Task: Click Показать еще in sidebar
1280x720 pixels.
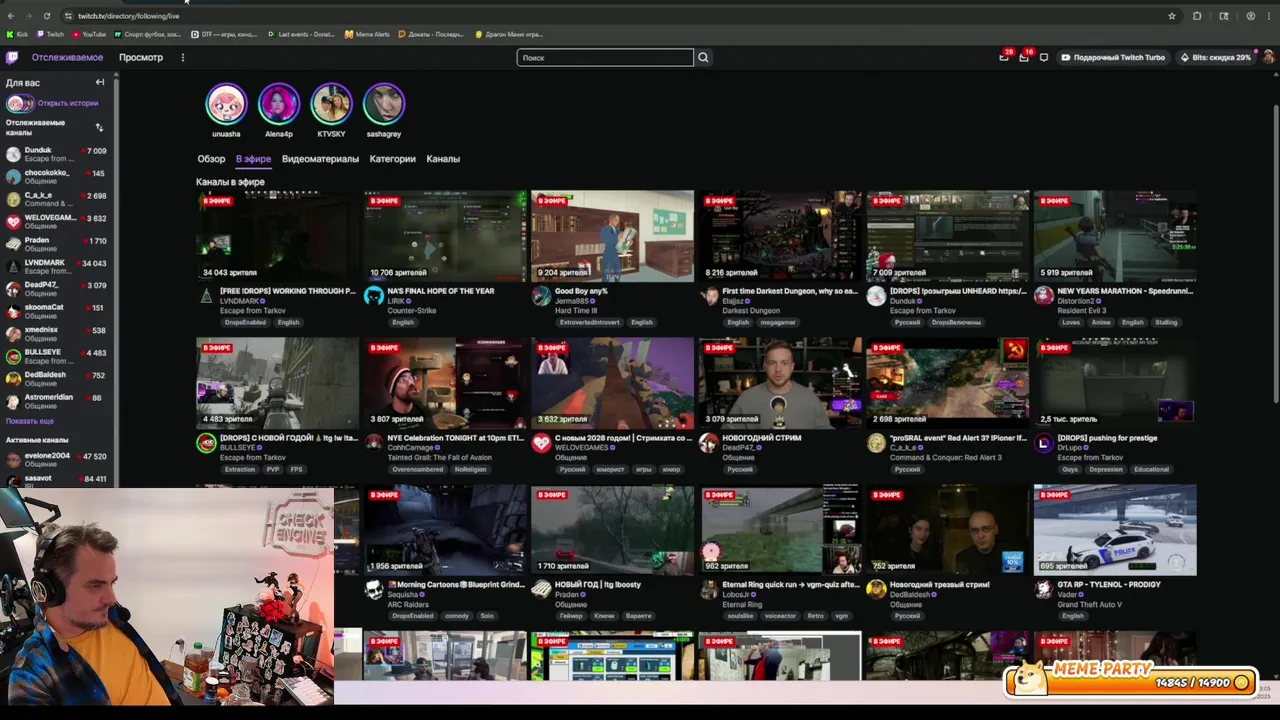Action: (x=30, y=421)
